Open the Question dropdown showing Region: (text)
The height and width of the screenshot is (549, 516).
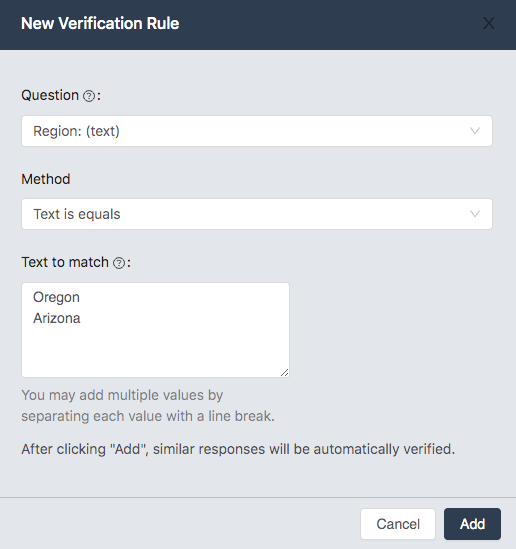(257, 131)
